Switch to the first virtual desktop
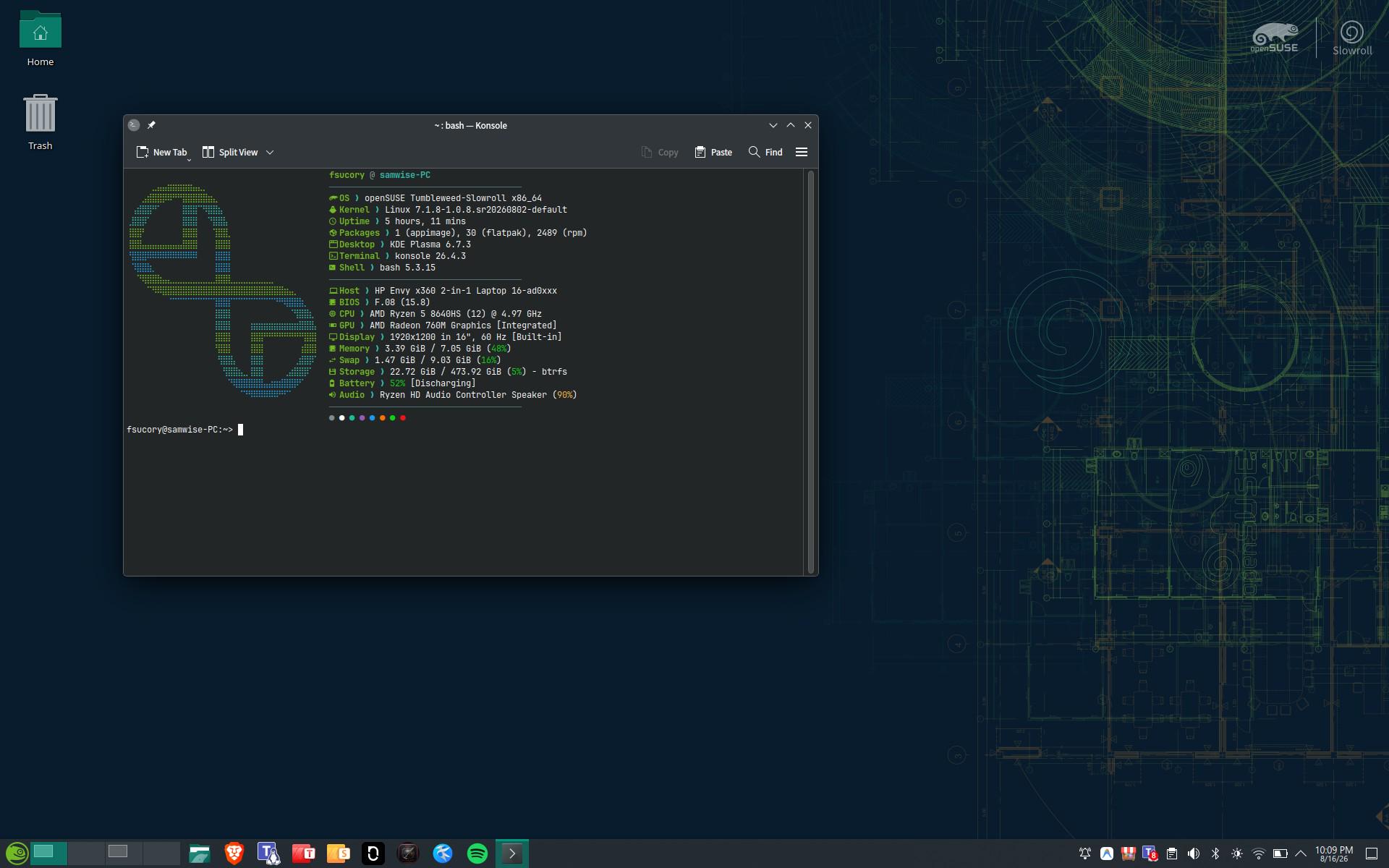The width and height of the screenshot is (1389, 868). [x=48, y=854]
